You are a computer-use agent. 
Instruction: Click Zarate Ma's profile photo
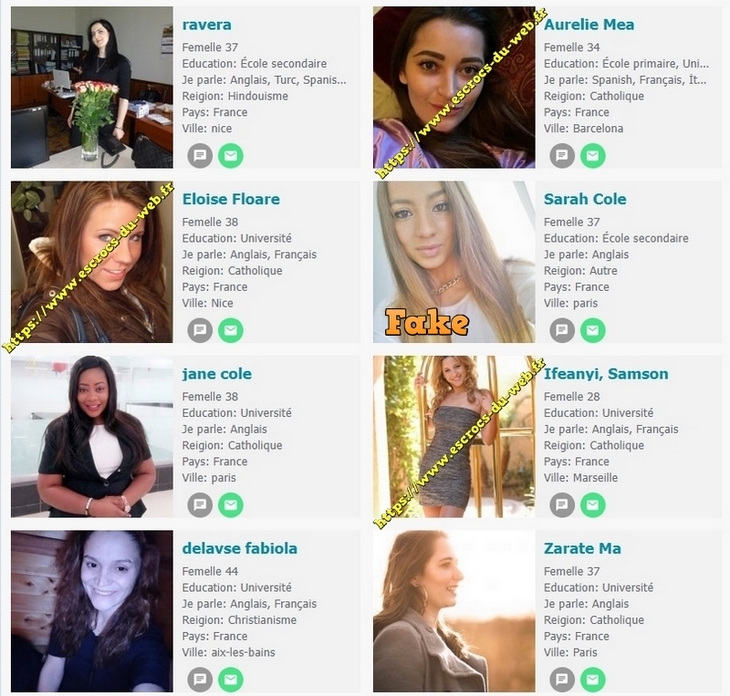coord(454,611)
